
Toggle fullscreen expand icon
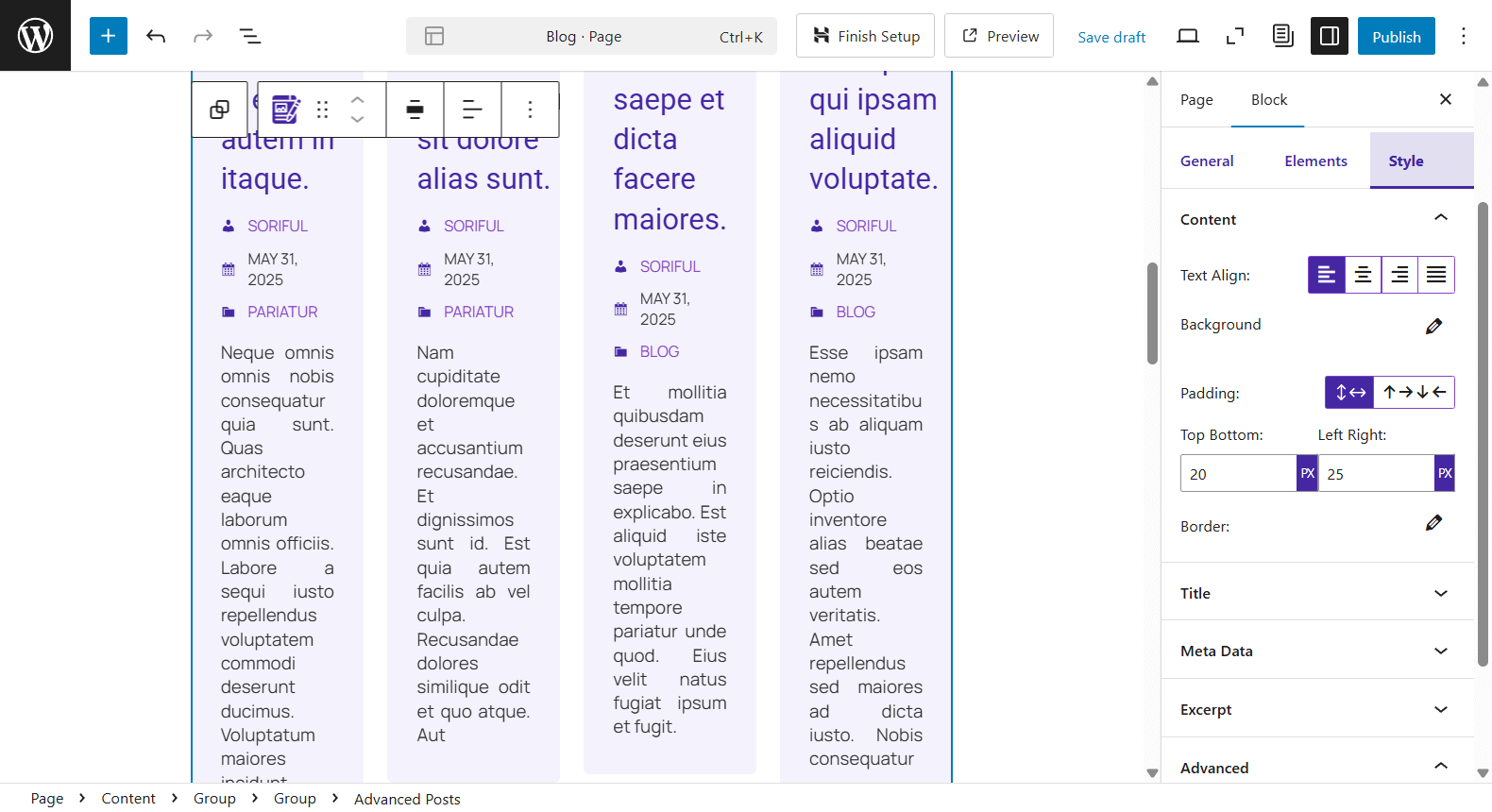coord(1235,36)
